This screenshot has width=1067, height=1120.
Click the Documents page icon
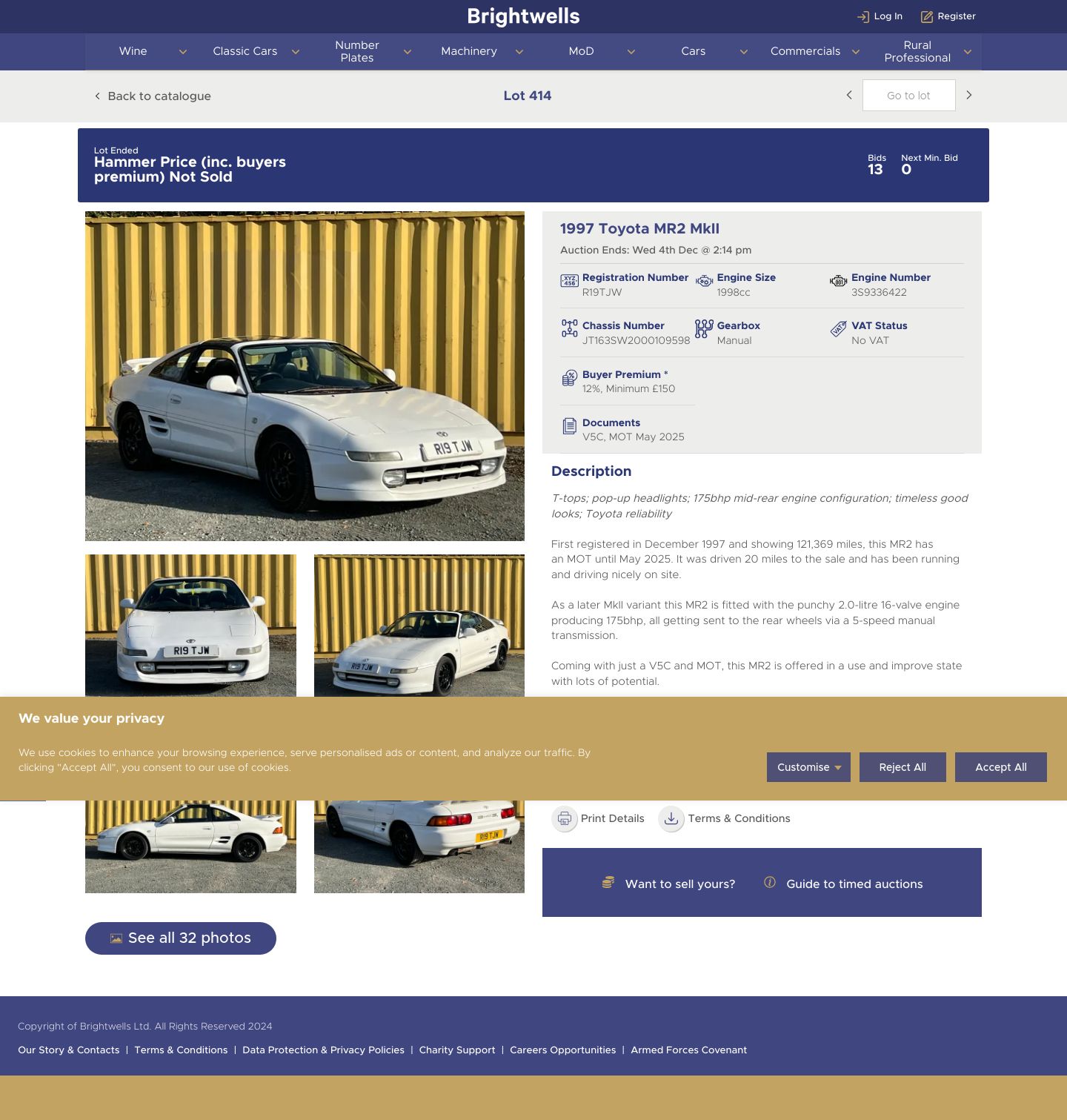pyautogui.click(x=569, y=425)
